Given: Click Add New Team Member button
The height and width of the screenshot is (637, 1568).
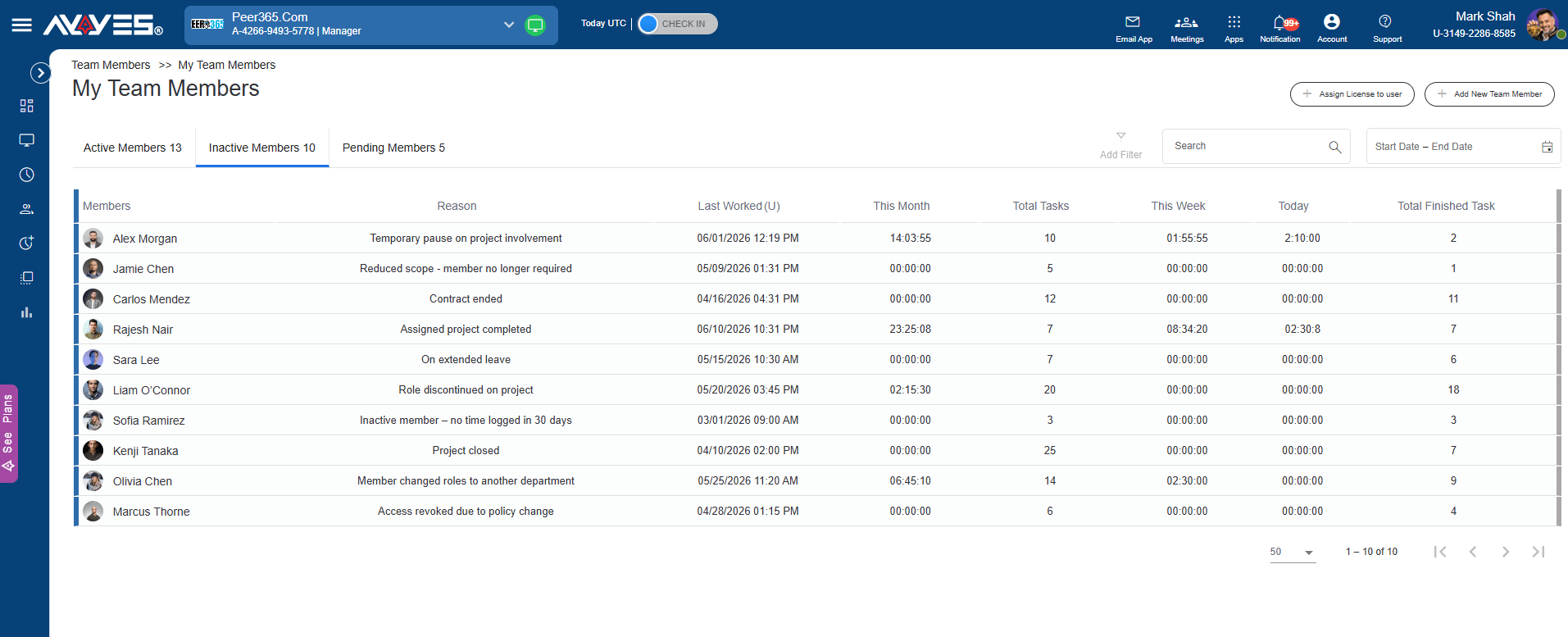Looking at the screenshot, I should coord(1489,94).
